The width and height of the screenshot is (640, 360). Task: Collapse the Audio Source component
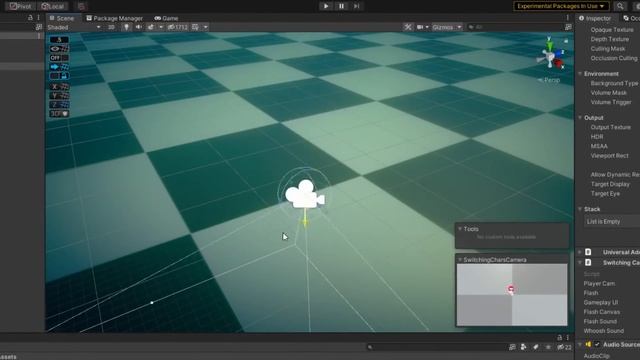tap(580, 344)
